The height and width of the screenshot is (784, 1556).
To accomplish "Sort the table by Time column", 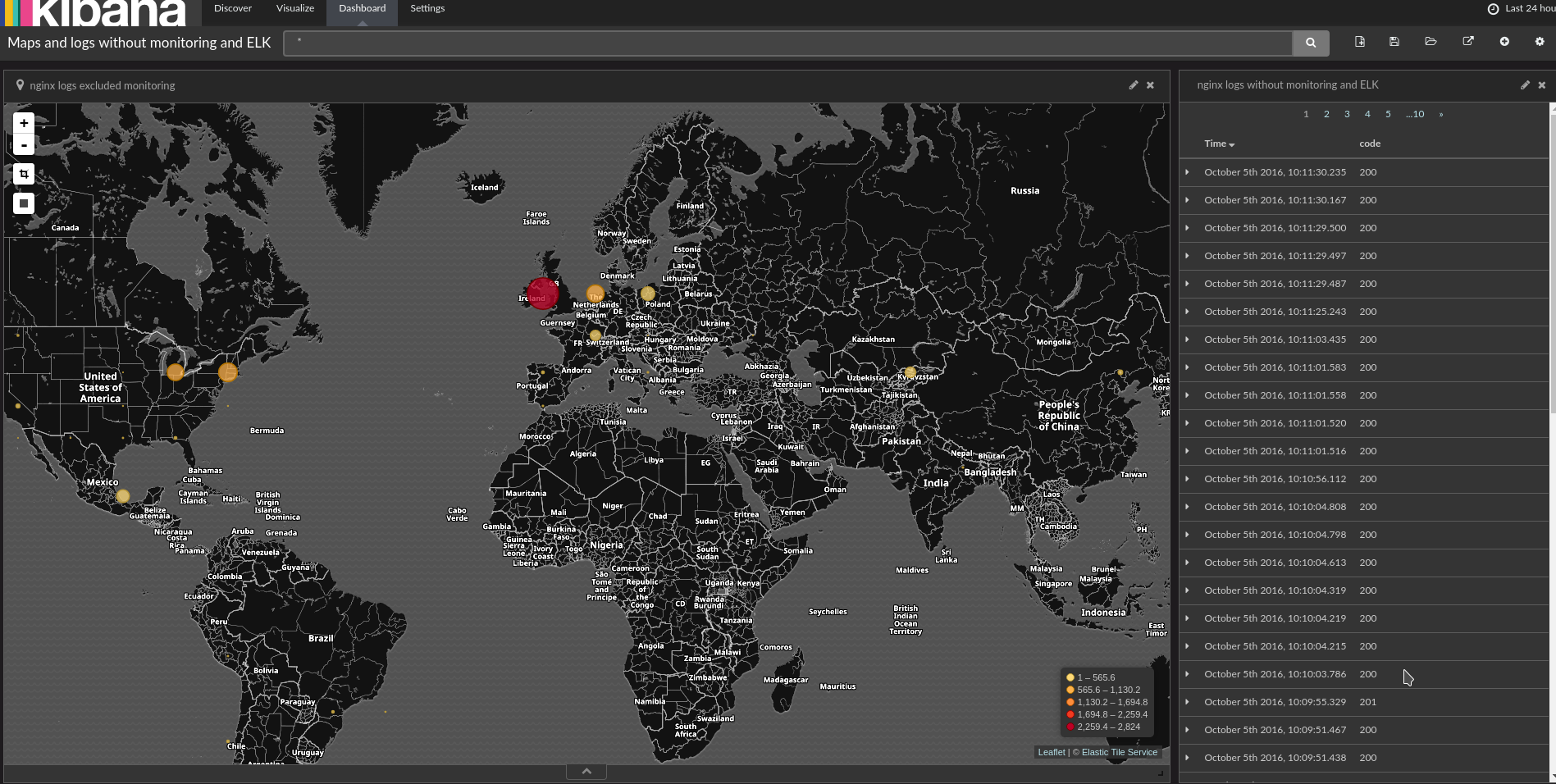I will [1219, 144].
